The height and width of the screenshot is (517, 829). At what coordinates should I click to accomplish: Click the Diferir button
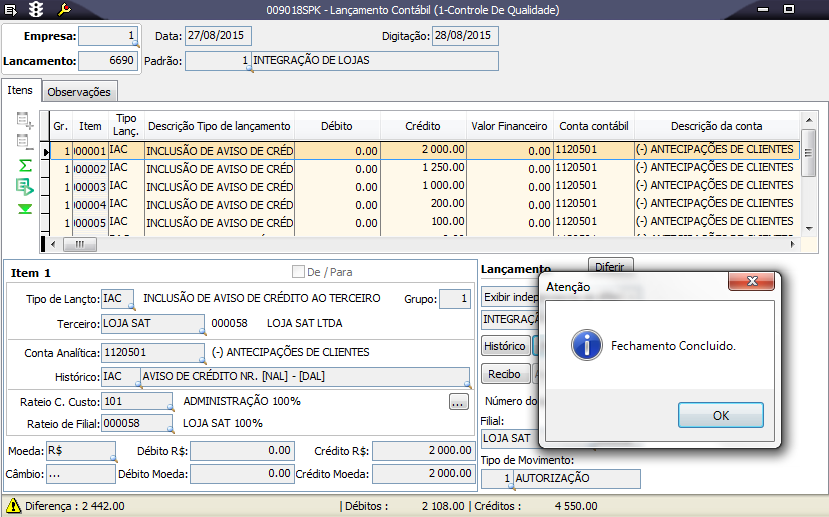[x=610, y=266]
